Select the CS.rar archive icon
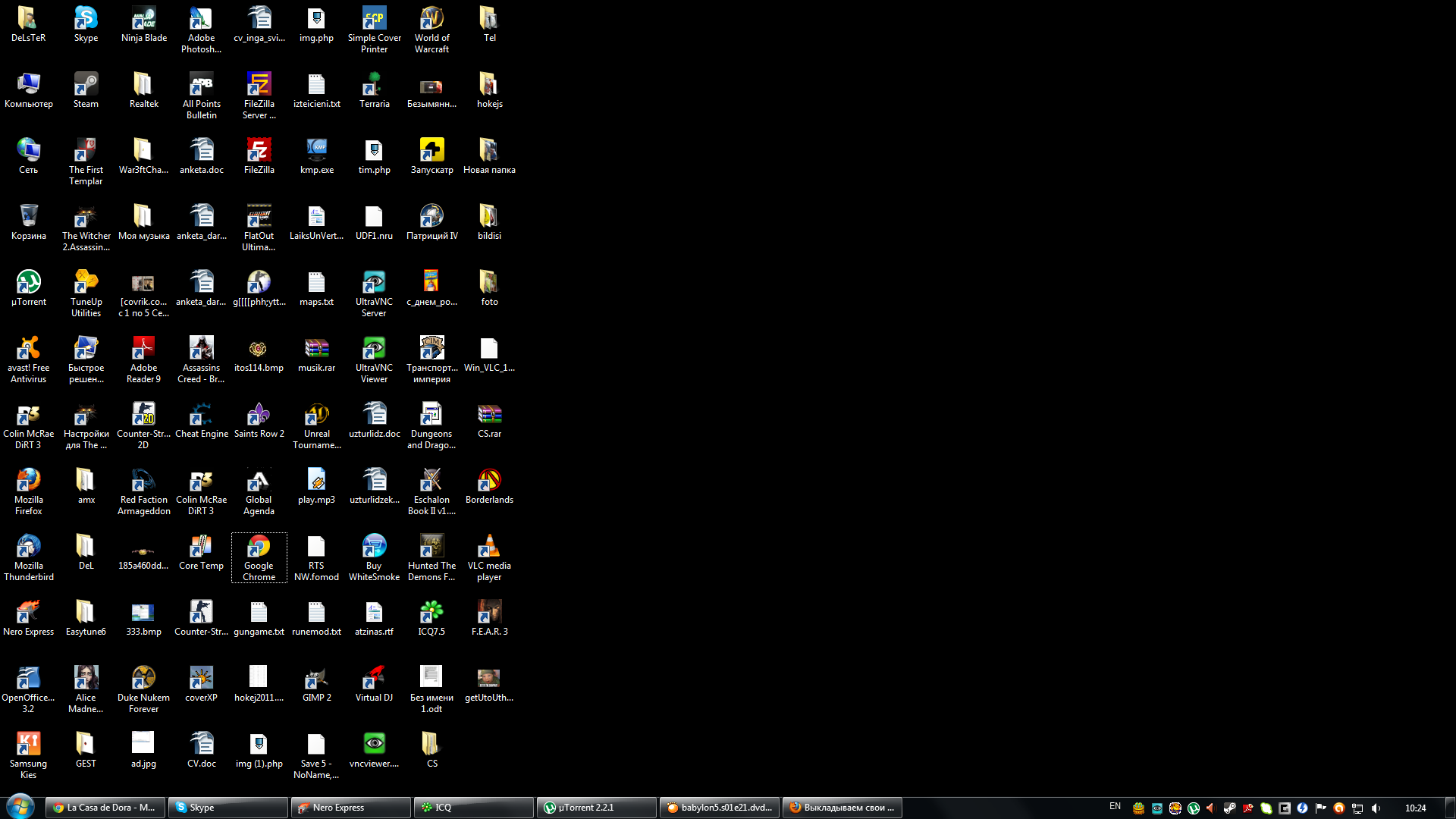 [489, 420]
